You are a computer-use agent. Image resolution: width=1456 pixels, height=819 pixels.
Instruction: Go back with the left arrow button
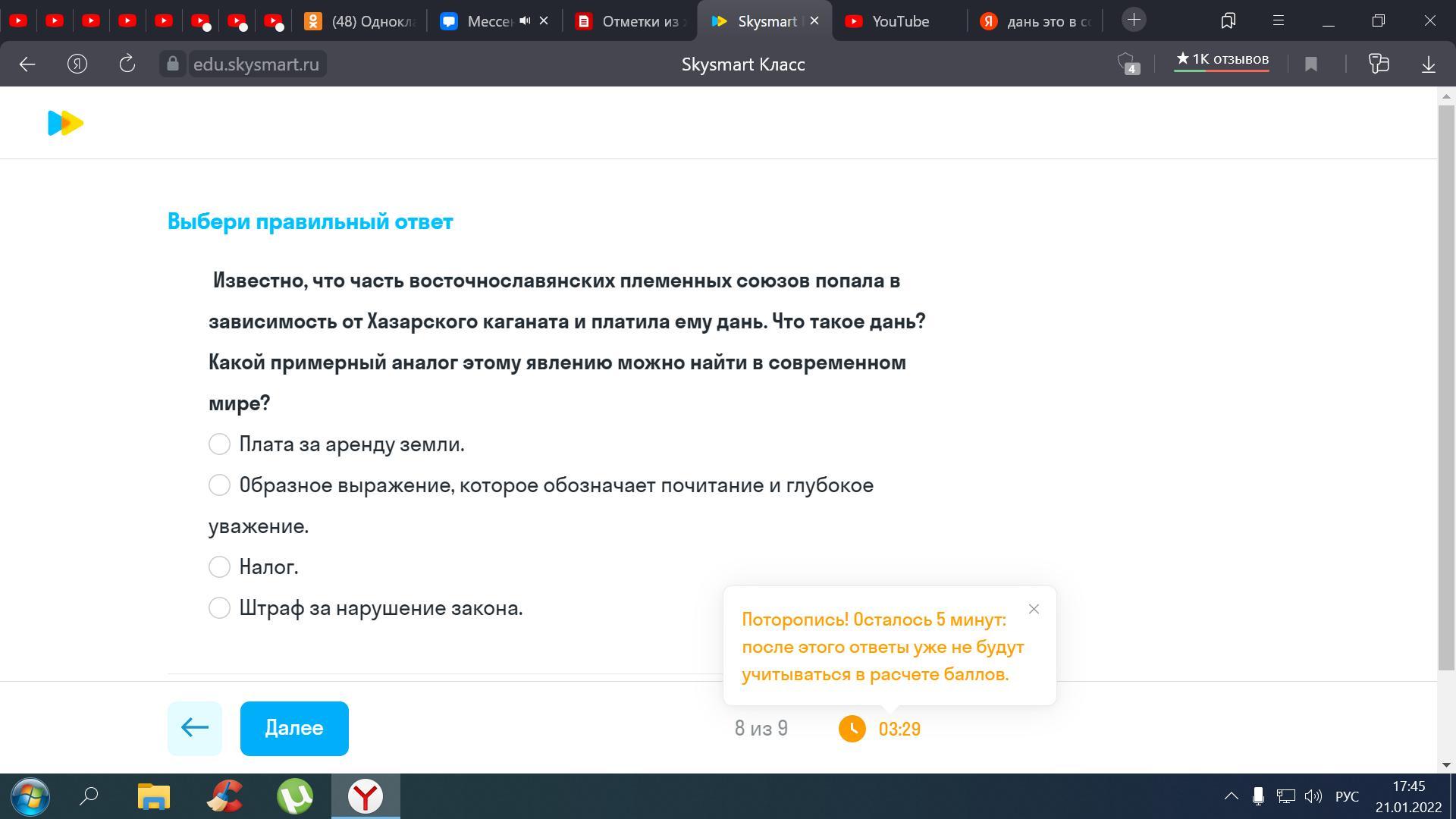pyautogui.click(x=195, y=728)
